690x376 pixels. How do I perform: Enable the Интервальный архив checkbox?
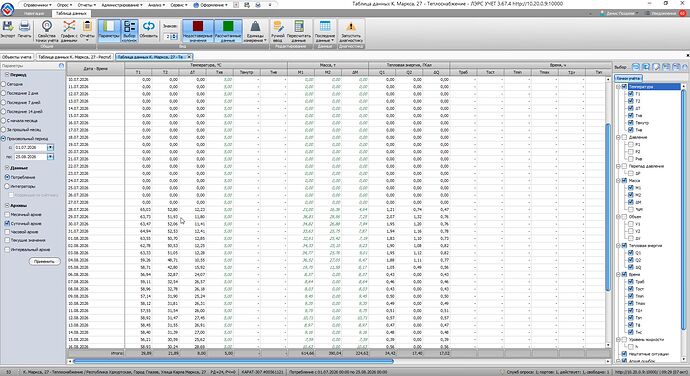[x=7, y=249]
